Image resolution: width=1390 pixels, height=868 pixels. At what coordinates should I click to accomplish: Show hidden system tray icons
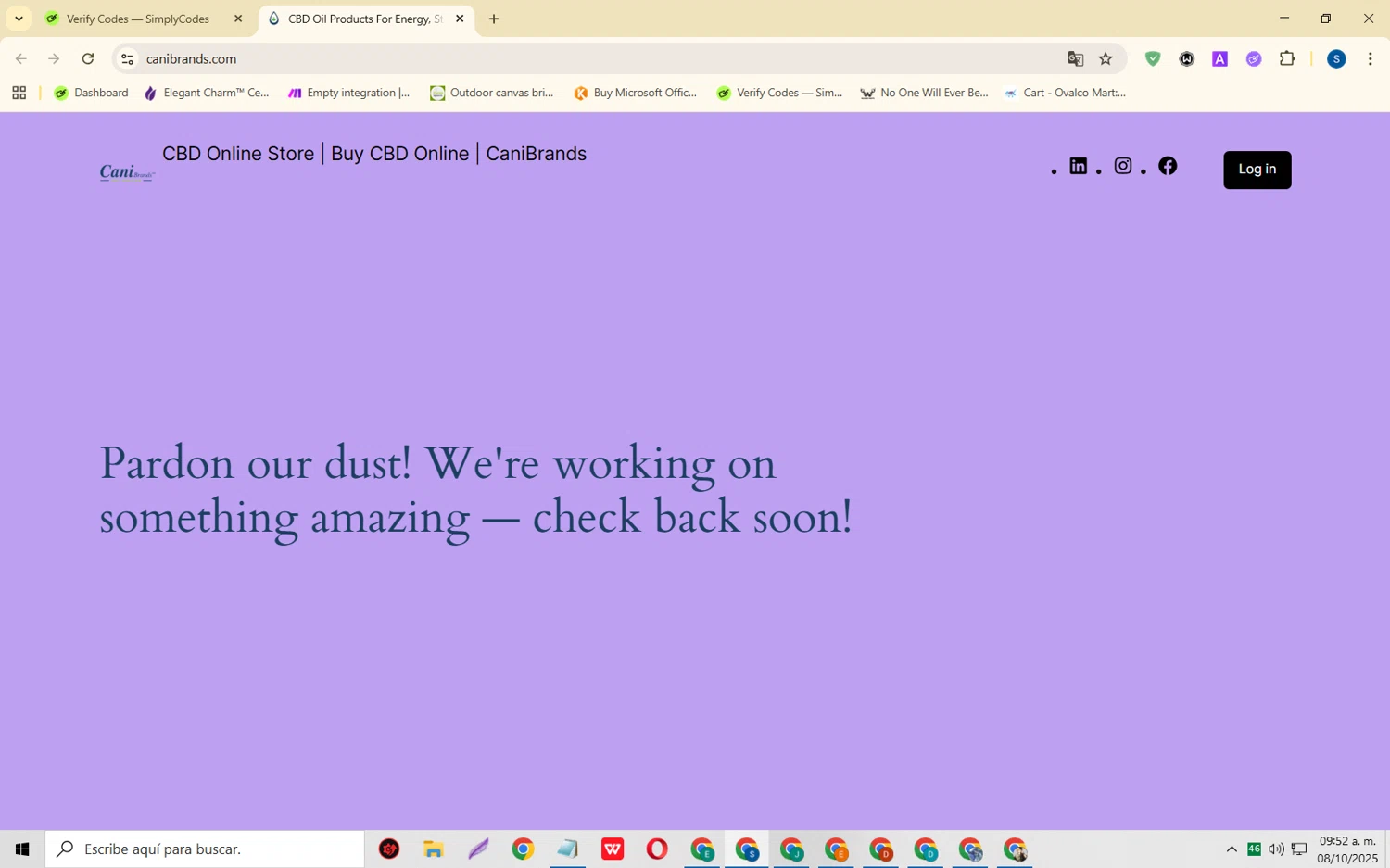tap(1232, 849)
